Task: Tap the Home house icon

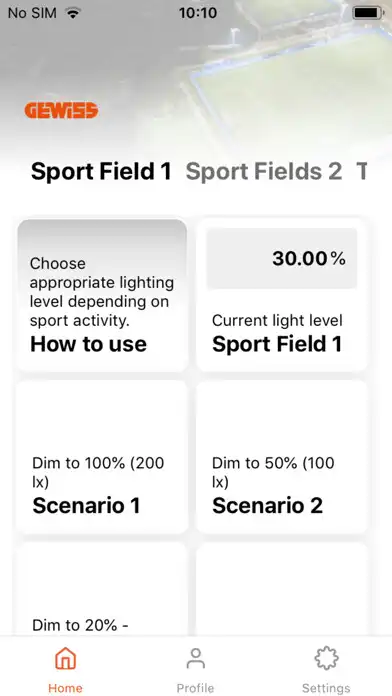Action: [x=65, y=658]
